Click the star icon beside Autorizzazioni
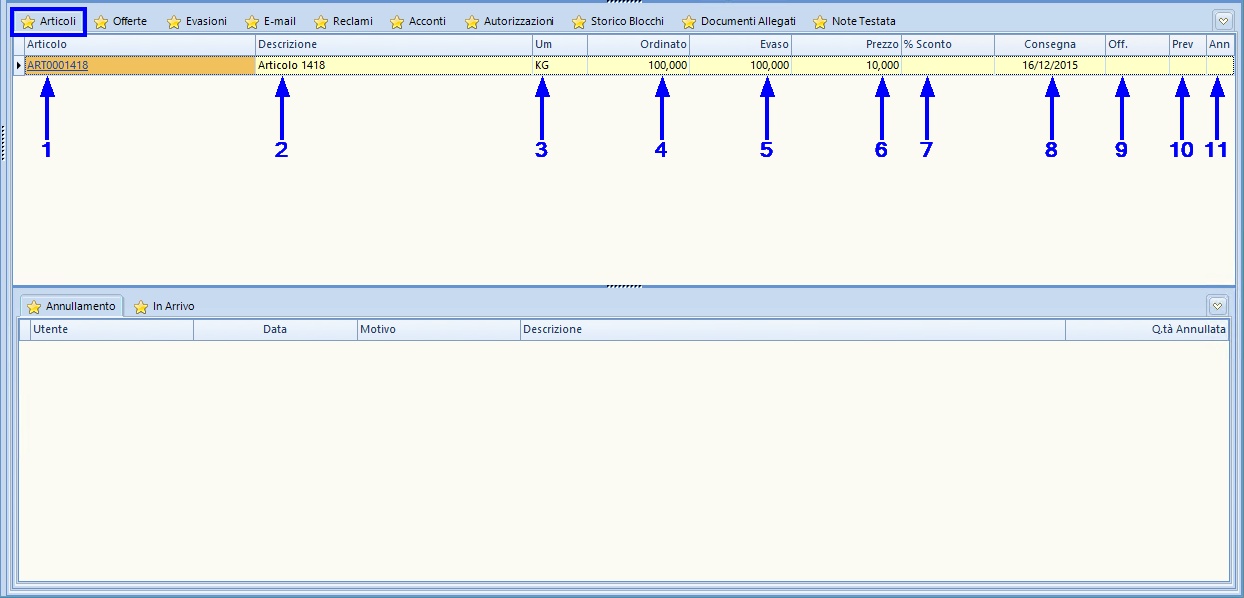Screen dimensions: 1244x598 pyautogui.click(x=472, y=22)
